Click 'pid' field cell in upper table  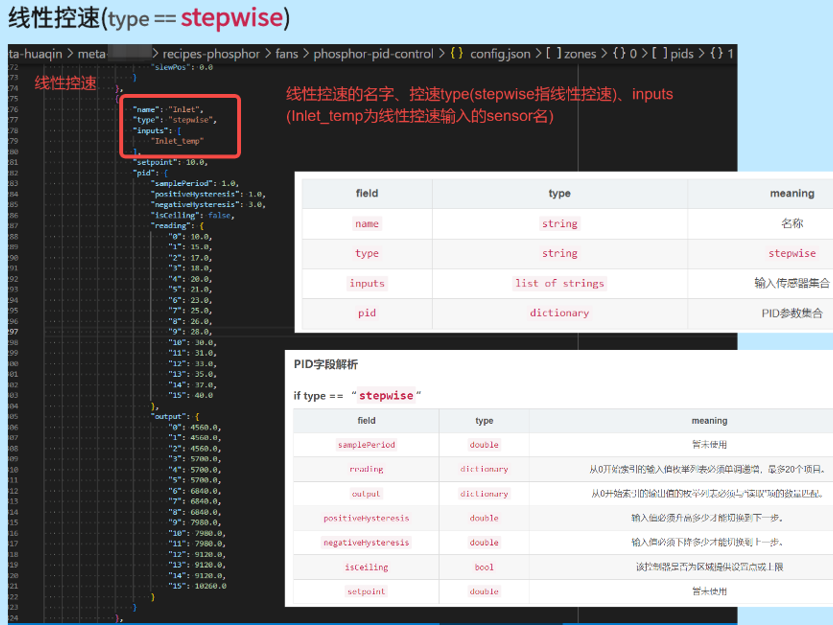[367, 313]
